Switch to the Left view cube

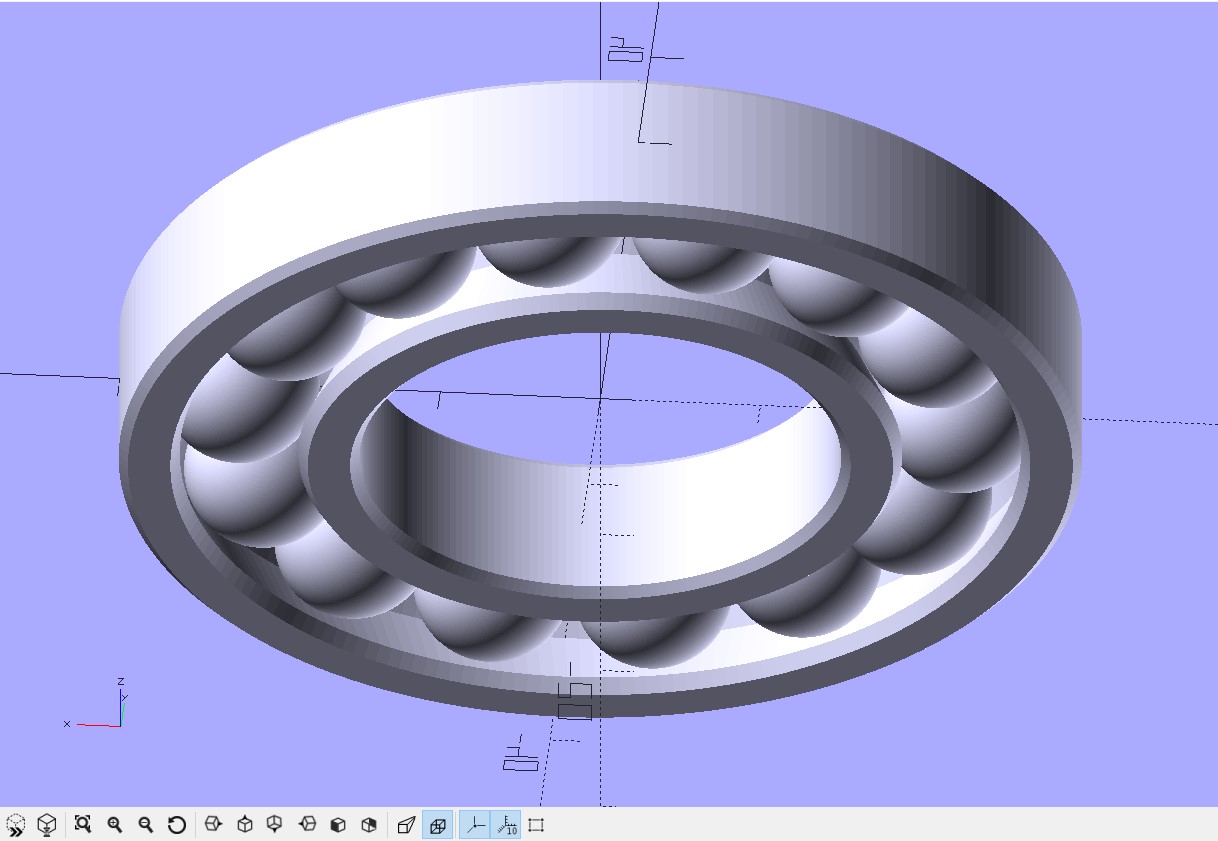point(307,825)
